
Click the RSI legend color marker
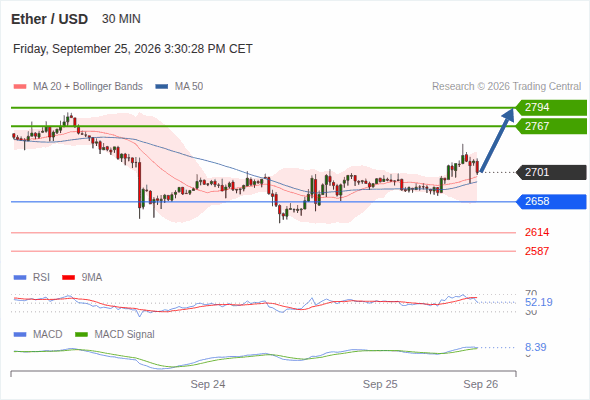(20, 278)
